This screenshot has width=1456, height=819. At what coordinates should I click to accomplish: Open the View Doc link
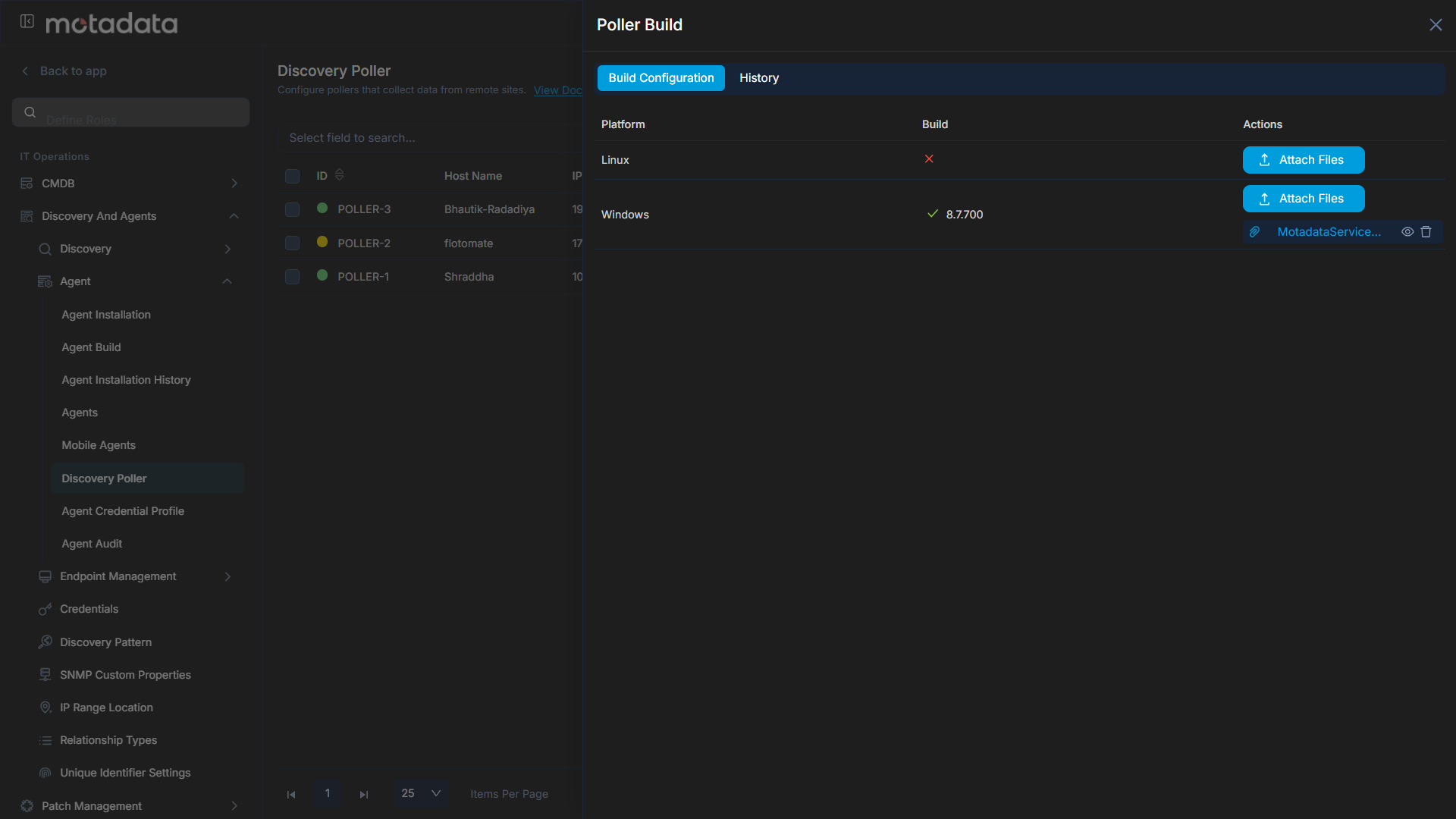point(557,90)
